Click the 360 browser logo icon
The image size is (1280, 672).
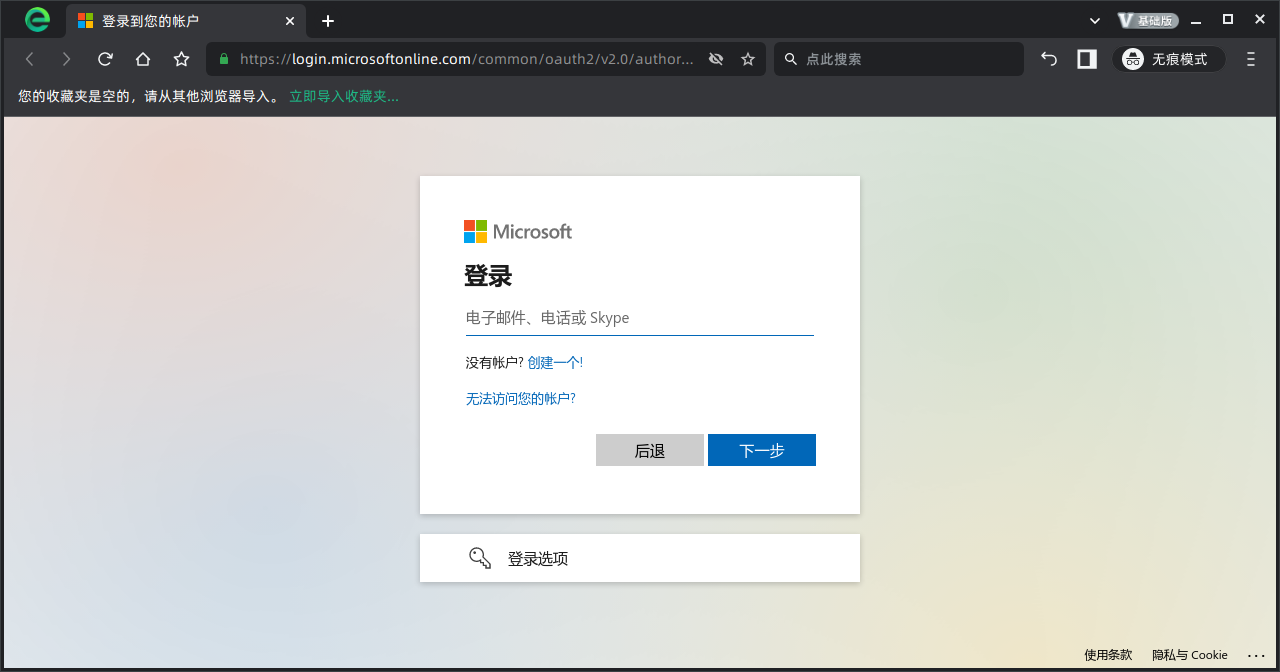(x=37, y=19)
